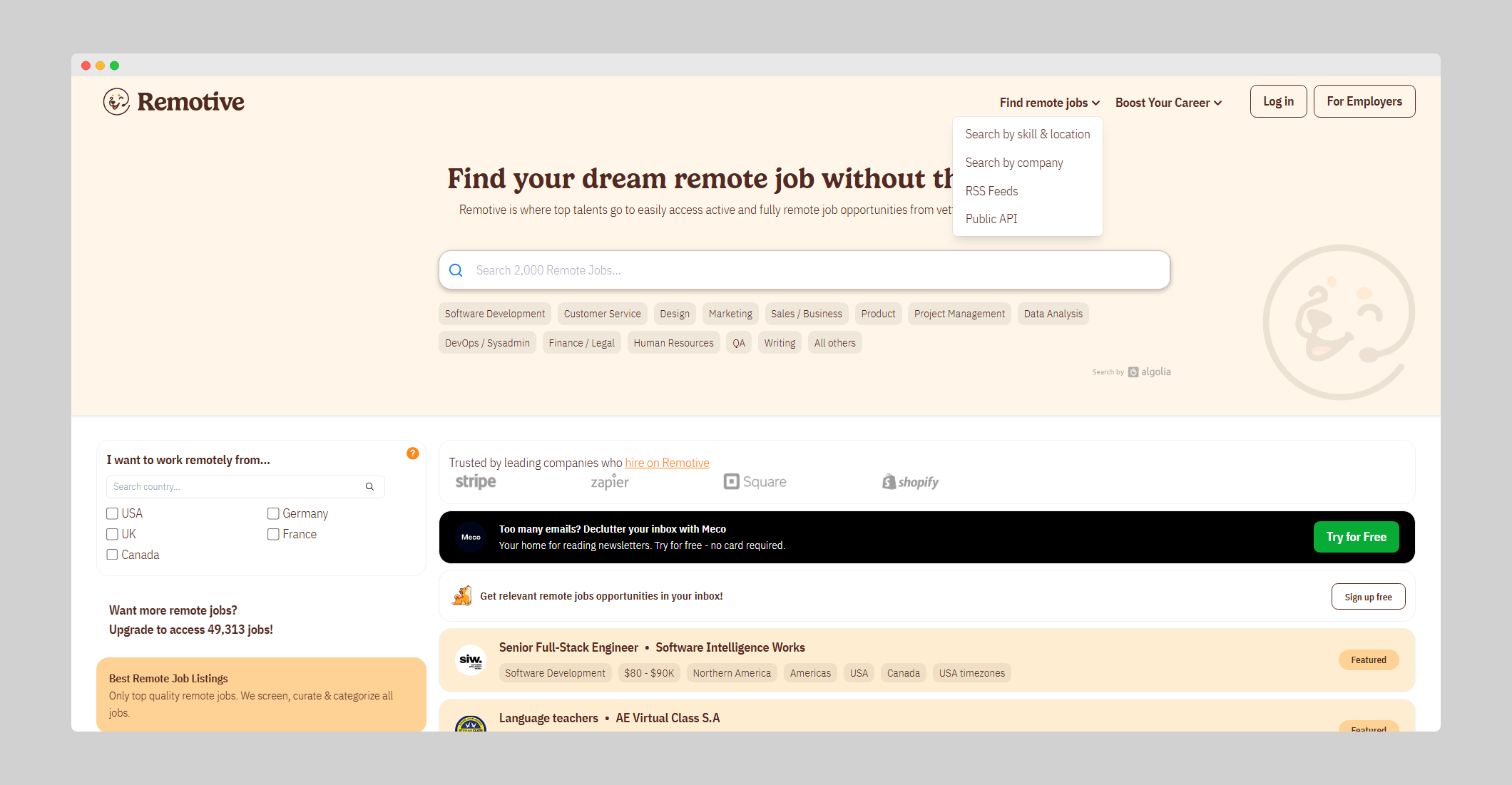This screenshot has height=785, width=1512.
Task: Filter by Design category
Action: pos(675,314)
